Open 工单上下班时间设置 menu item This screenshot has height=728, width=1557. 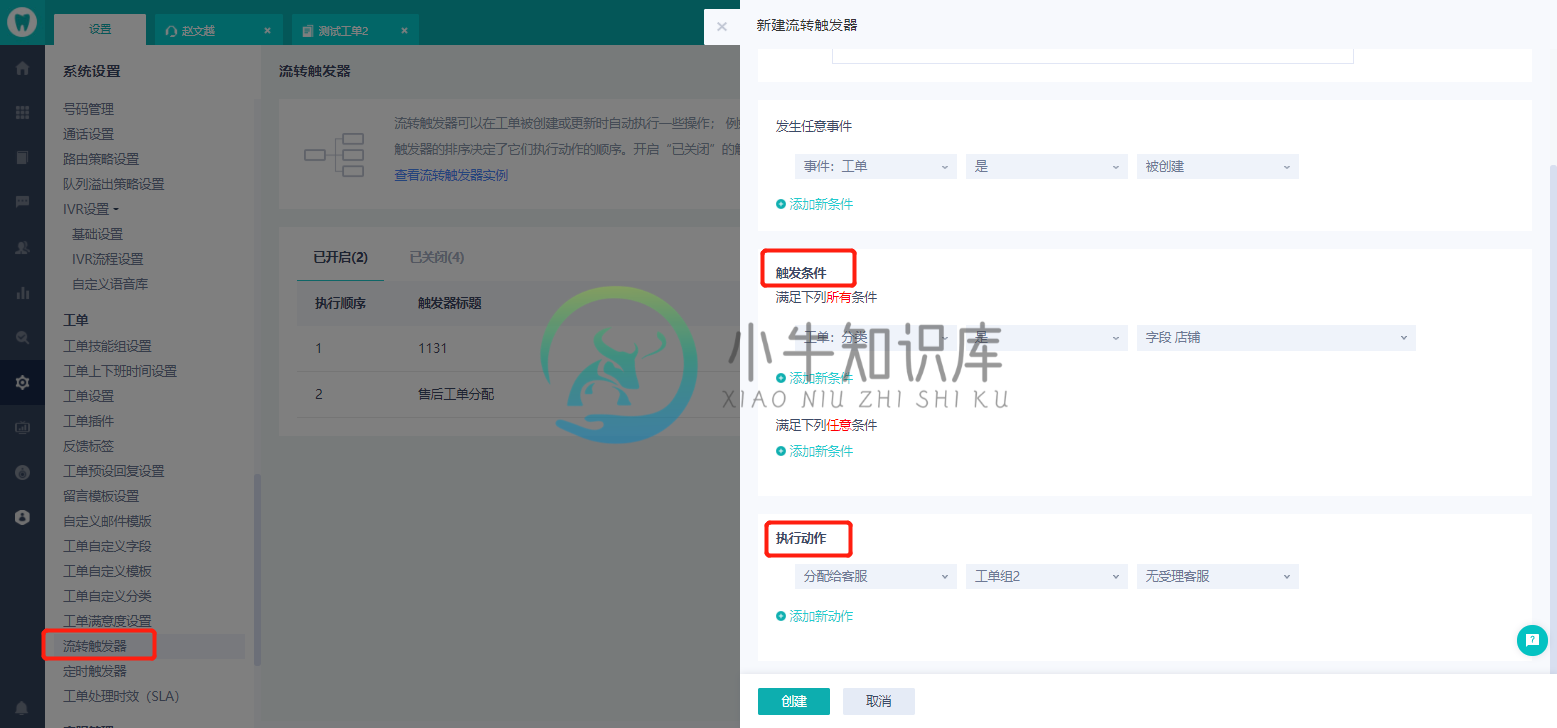tap(120, 371)
